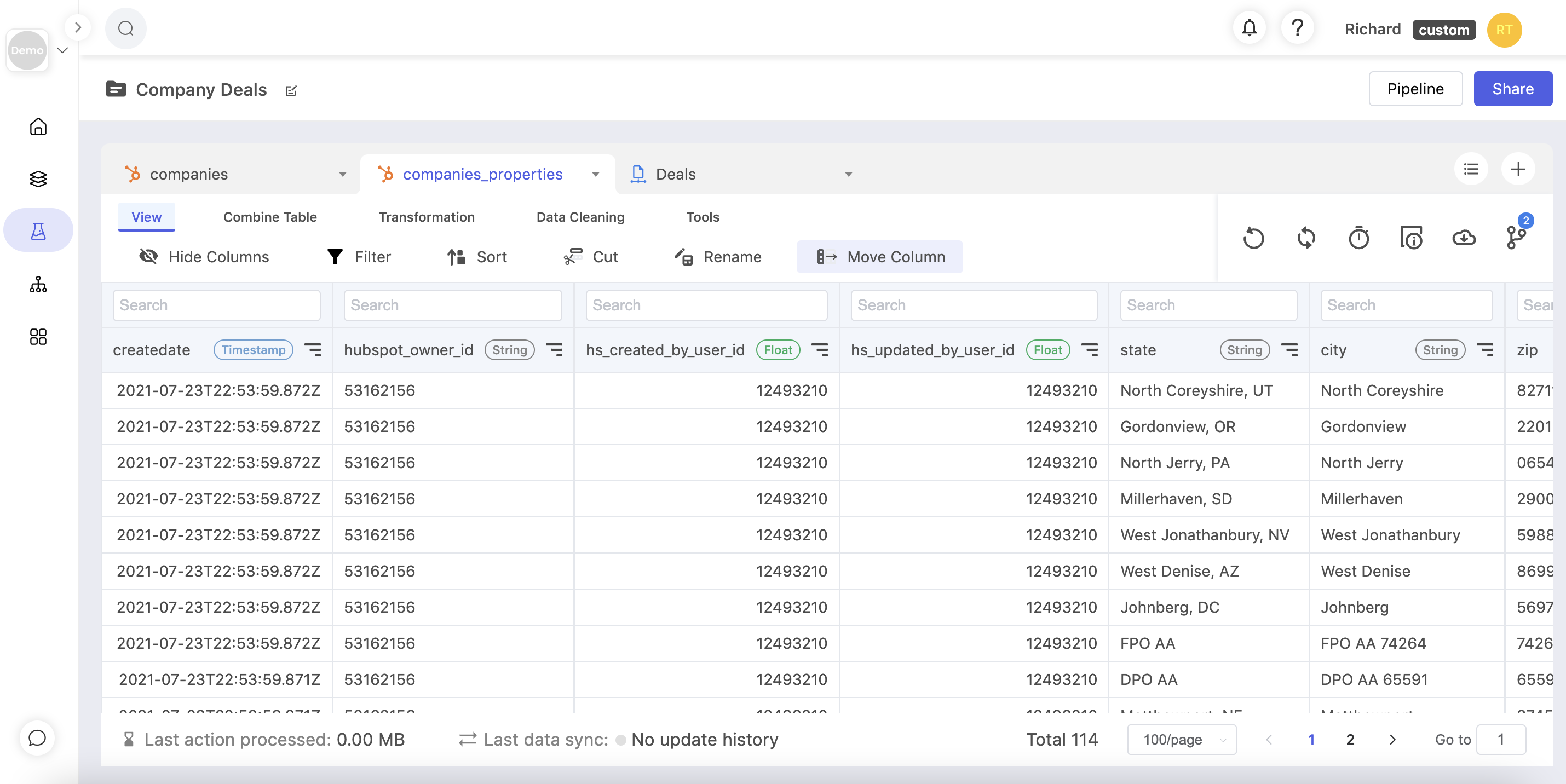Open the help question mark icon
Screen dimensions: 1566x784
(x=1297, y=28)
